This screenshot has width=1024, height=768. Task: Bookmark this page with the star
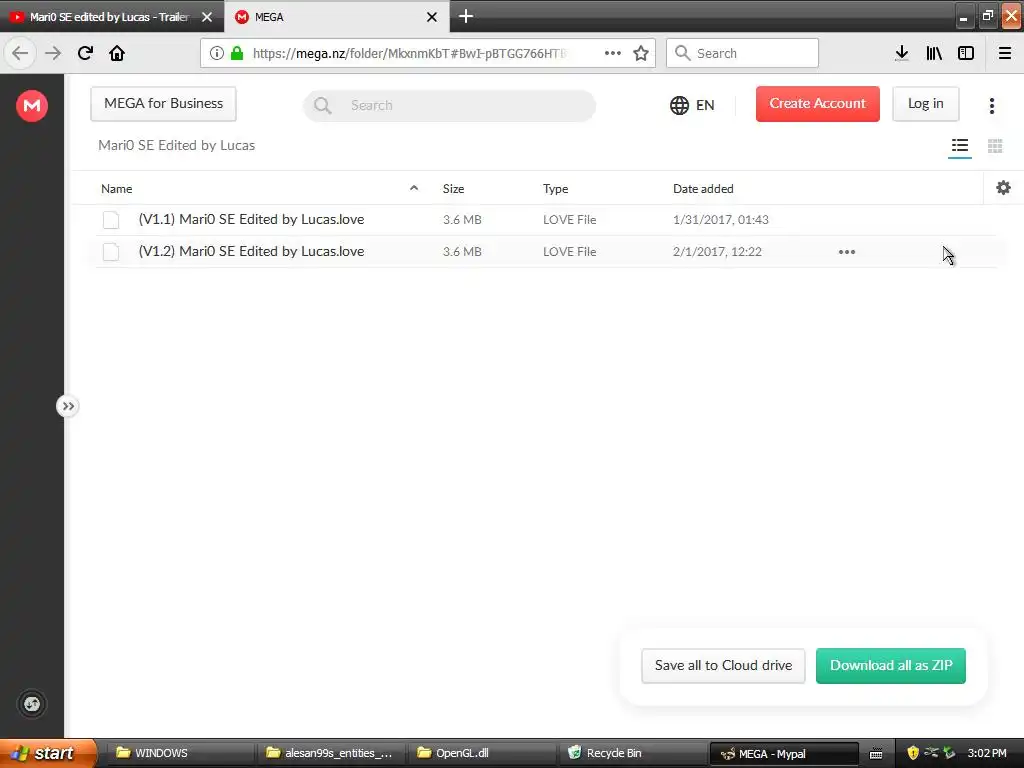coord(641,53)
